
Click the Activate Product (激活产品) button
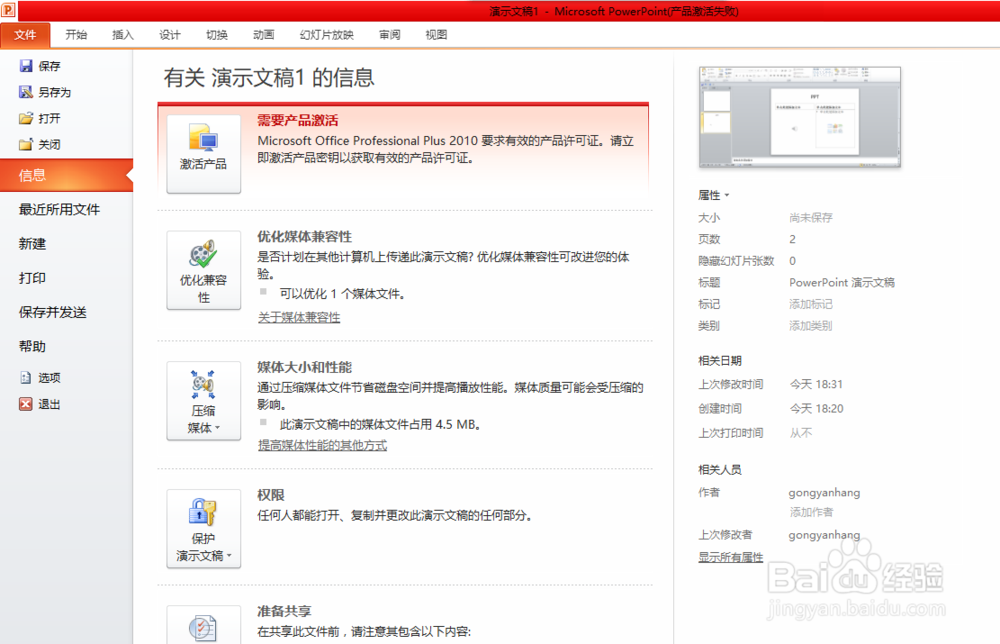pos(203,154)
